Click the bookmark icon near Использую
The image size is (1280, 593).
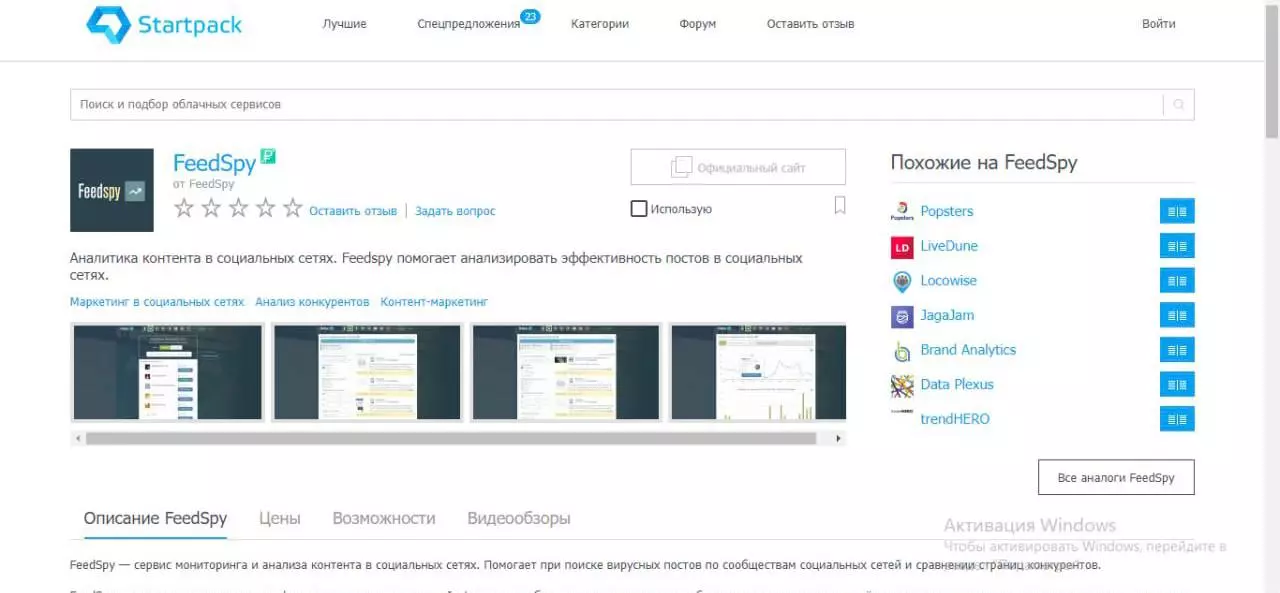point(840,206)
